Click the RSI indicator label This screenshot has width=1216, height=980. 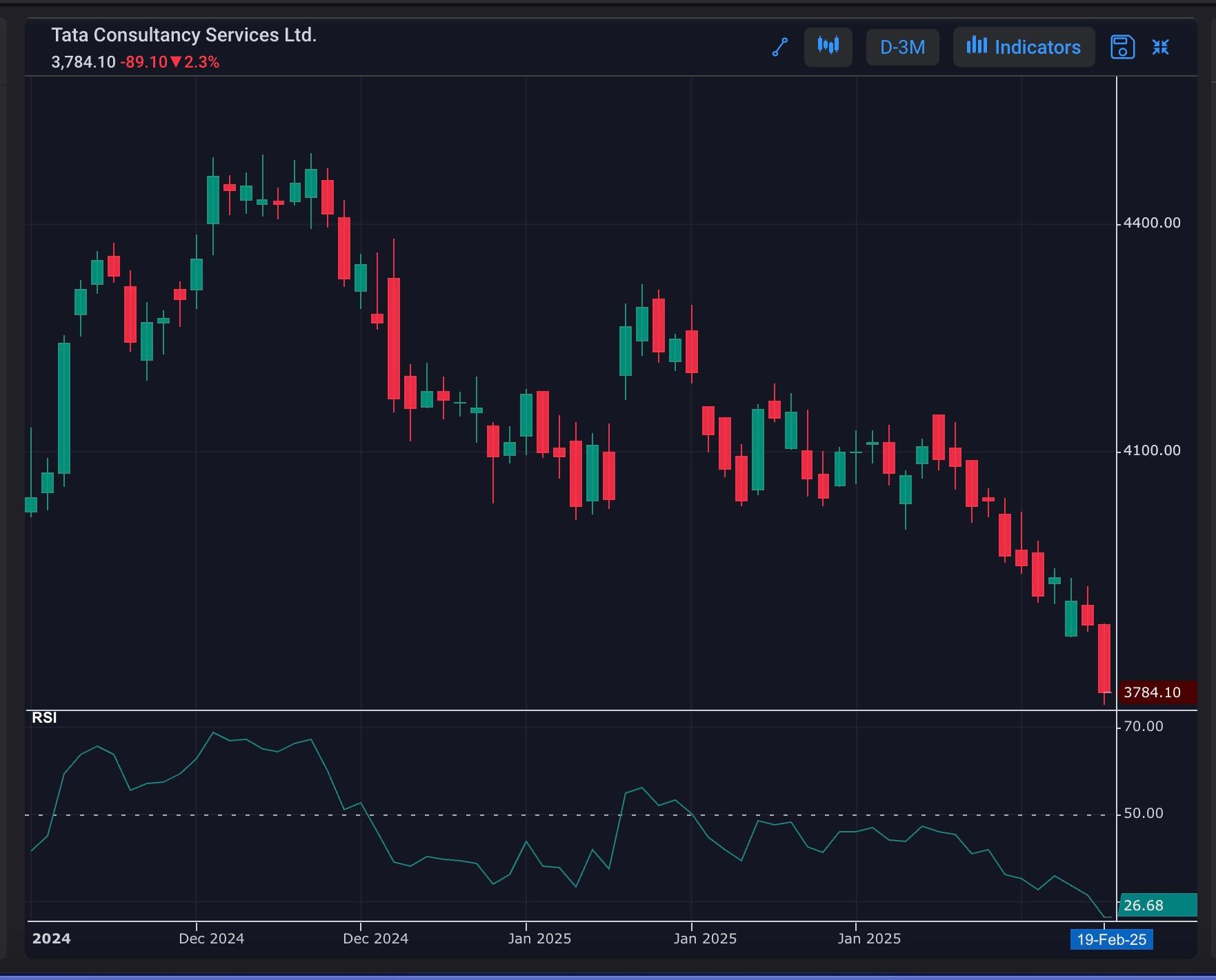tap(44, 718)
